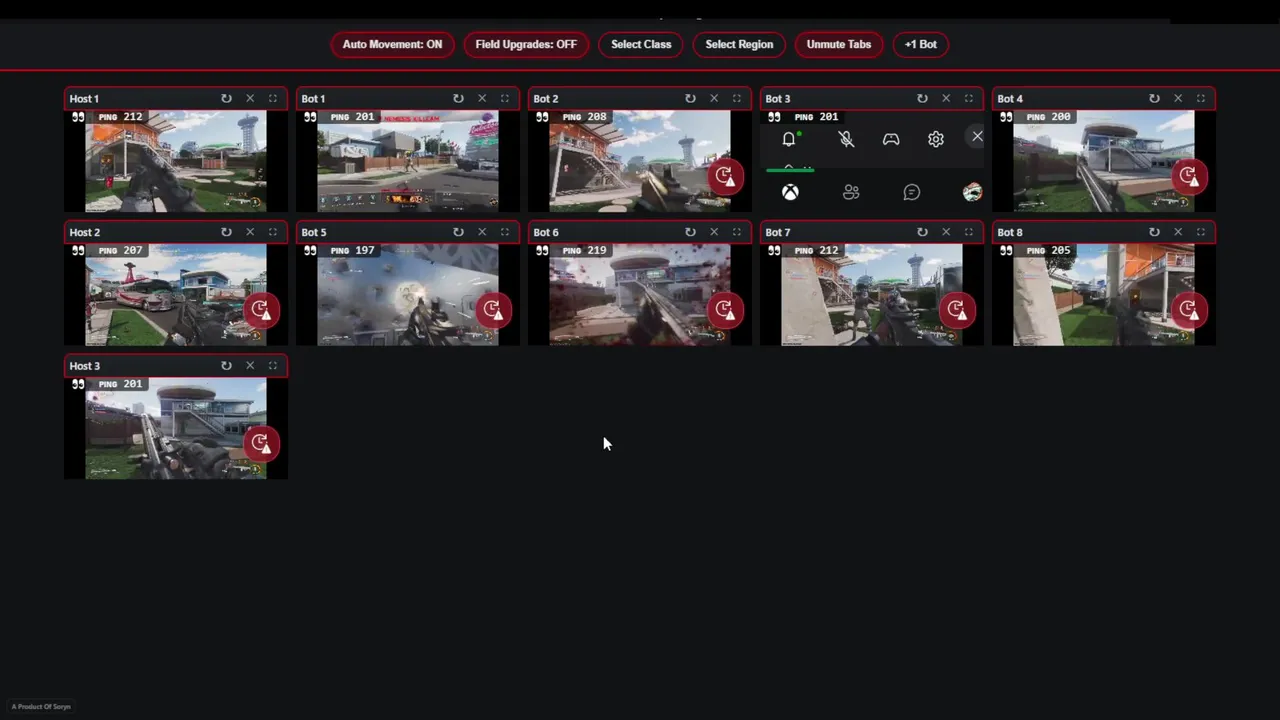Click the red touch icon on Bot 5
Viewport: 1280px width, 720px height.
[x=493, y=310]
